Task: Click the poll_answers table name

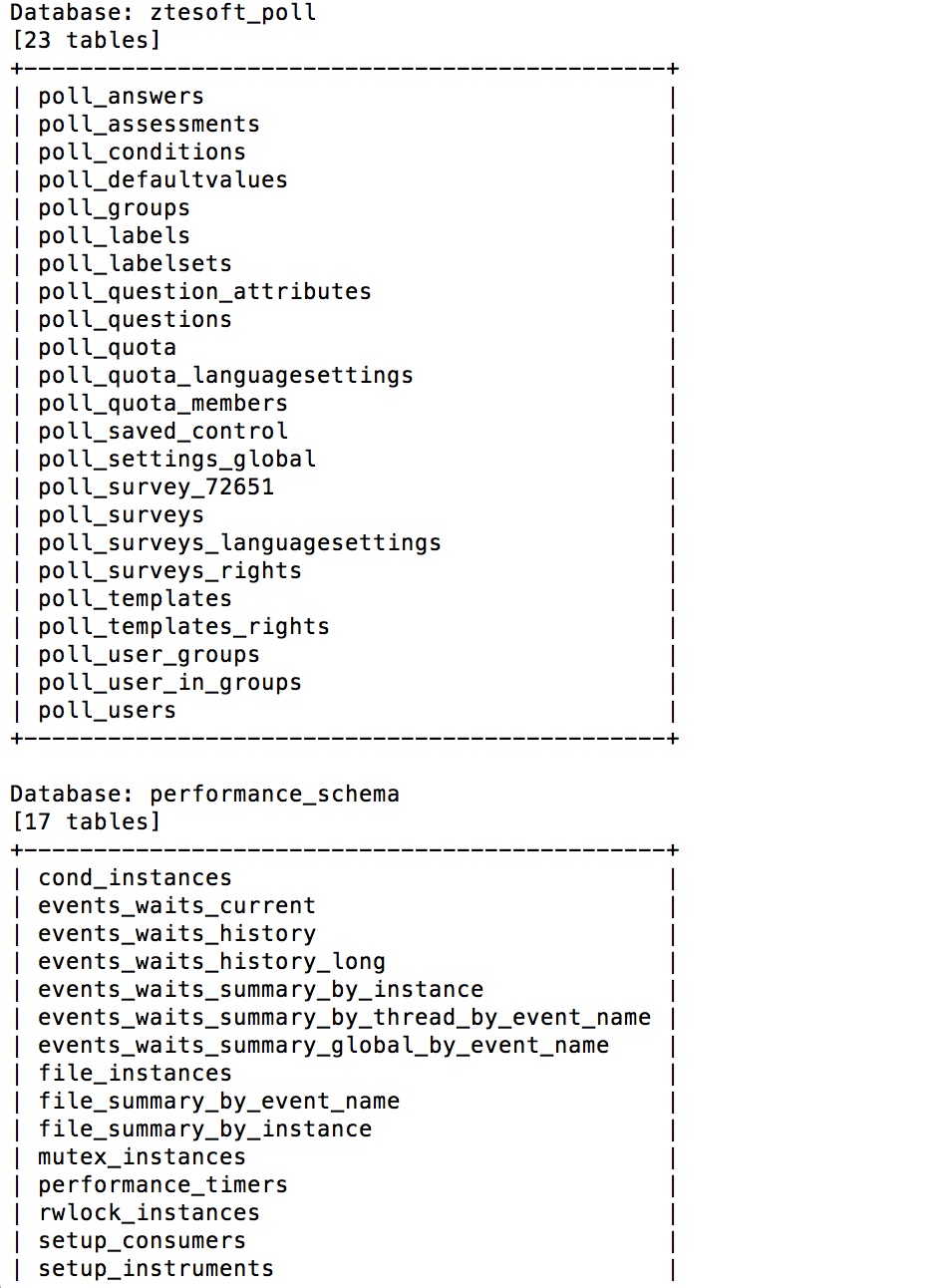Action: click(x=121, y=97)
